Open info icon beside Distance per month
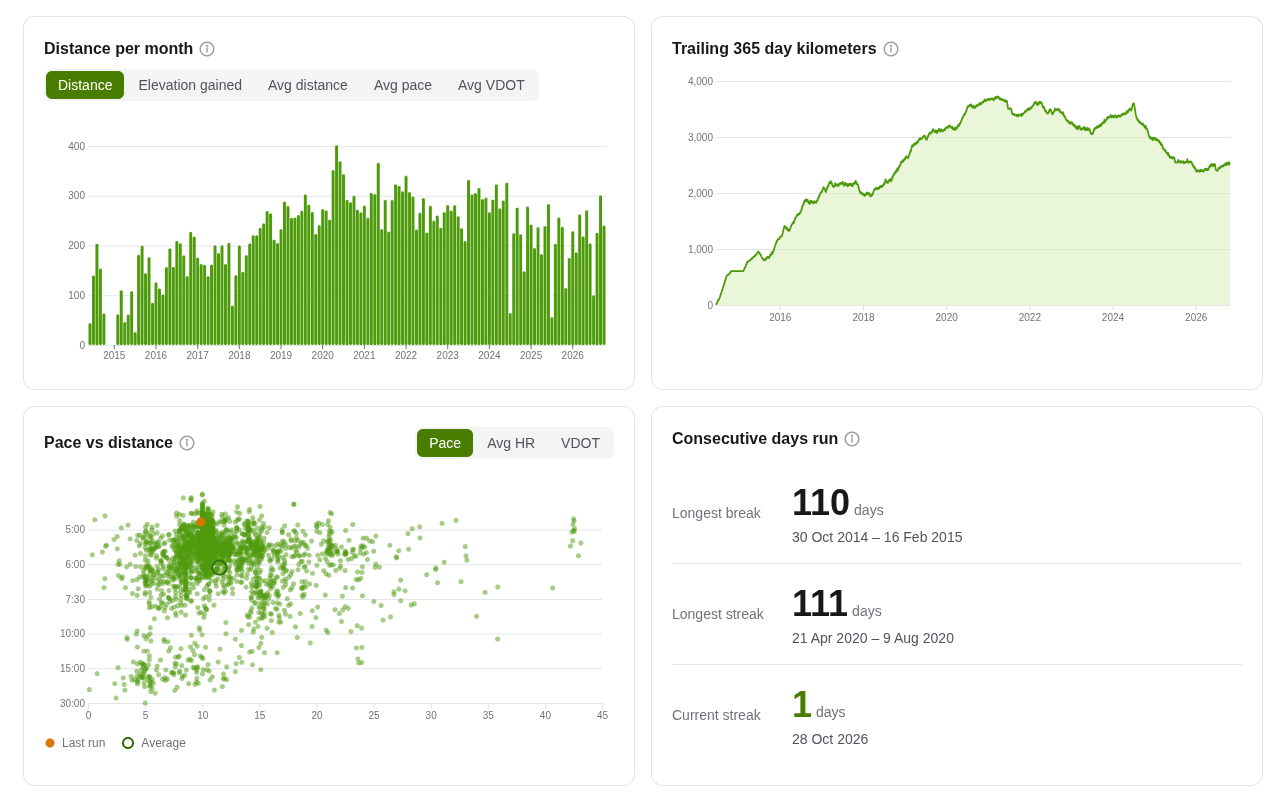 pyautogui.click(x=207, y=49)
